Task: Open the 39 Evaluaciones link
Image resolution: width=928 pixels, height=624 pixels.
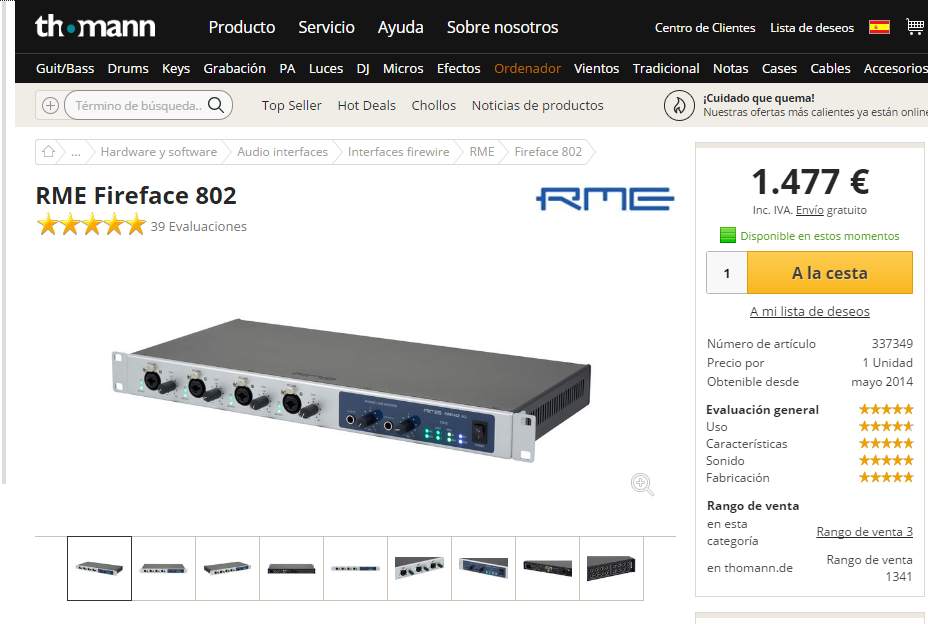Action: pyautogui.click(x=198, y=226)
